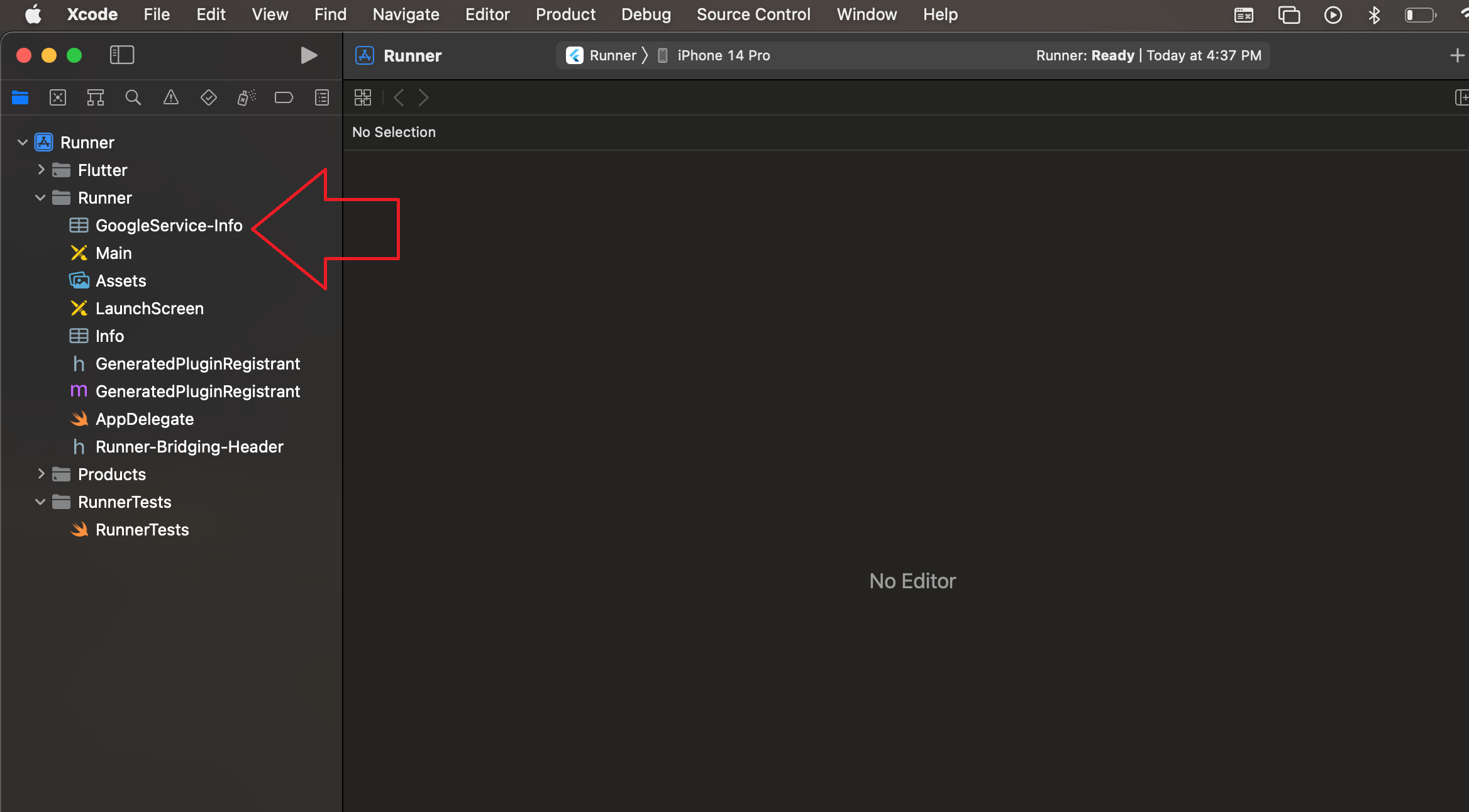The height and width of the screenshot is (812, 1469).
Task: Open the Window menu
Action: [x=867, y=14]
